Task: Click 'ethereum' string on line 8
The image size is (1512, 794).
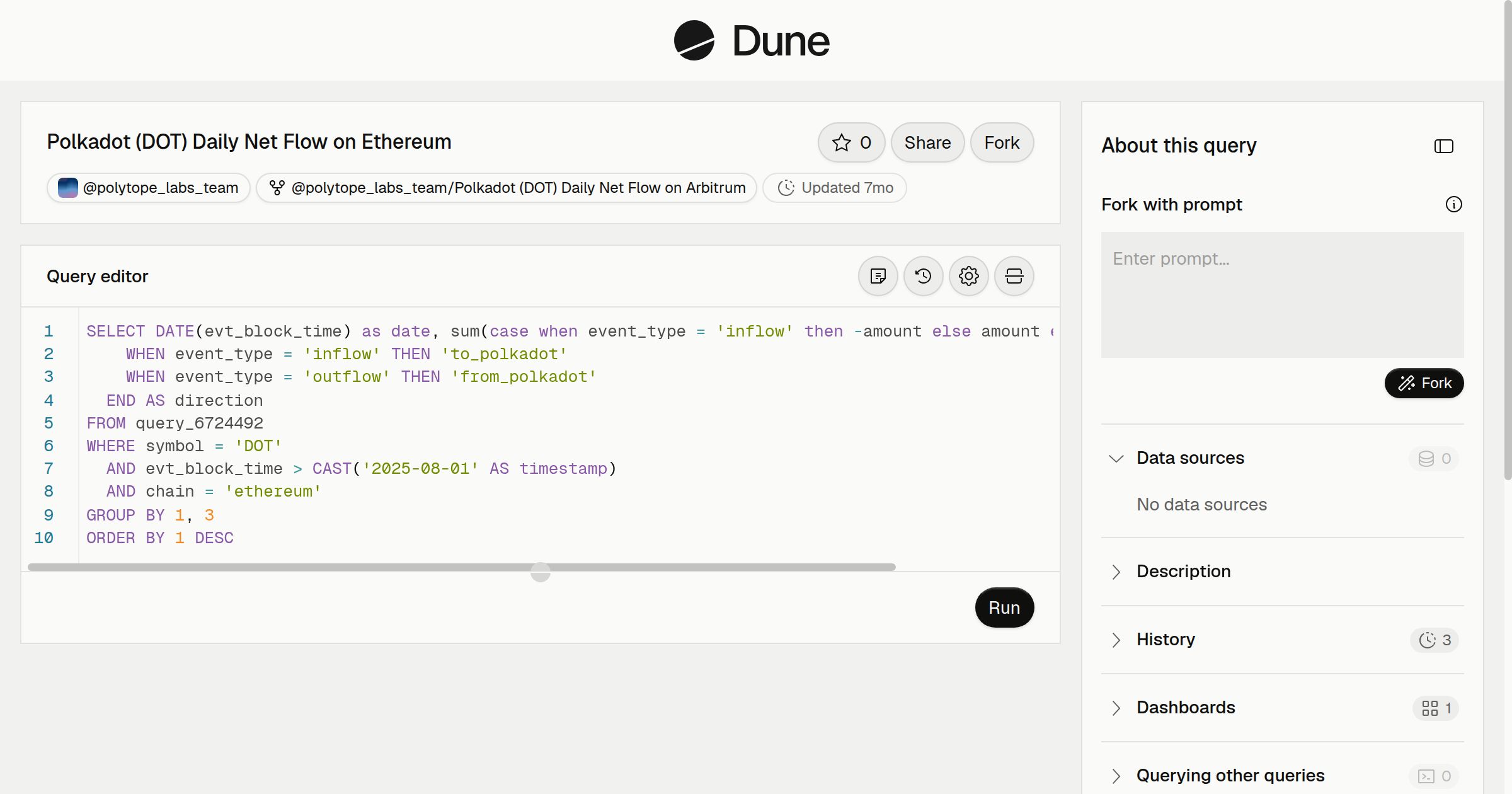Action: pyautogui.click(x=273, y=492)
